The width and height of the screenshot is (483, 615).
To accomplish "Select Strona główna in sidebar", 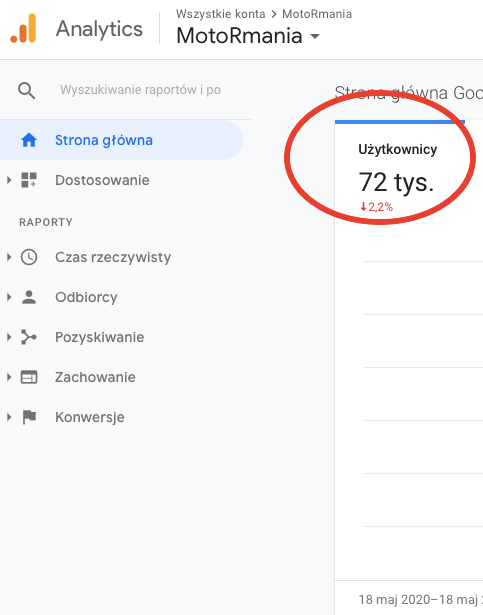I will coord(121,140).
